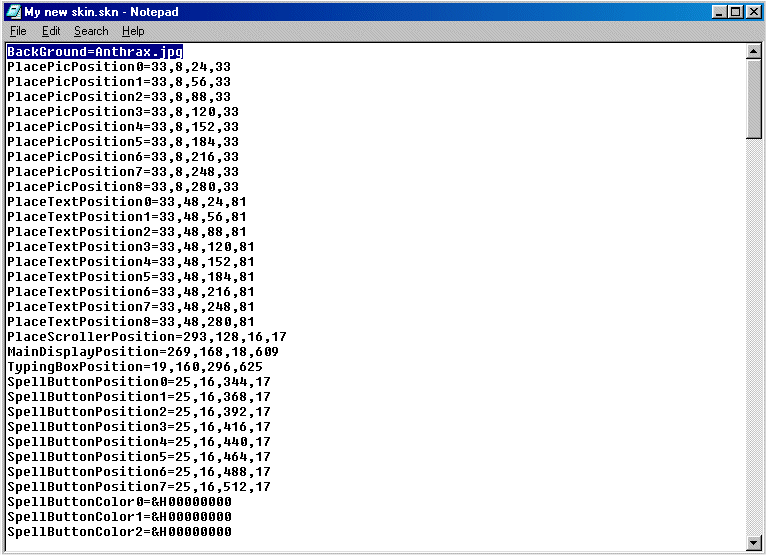Click the MainDisplayPosition line
This screenshot has height=555, width=766.
point(143,352)
